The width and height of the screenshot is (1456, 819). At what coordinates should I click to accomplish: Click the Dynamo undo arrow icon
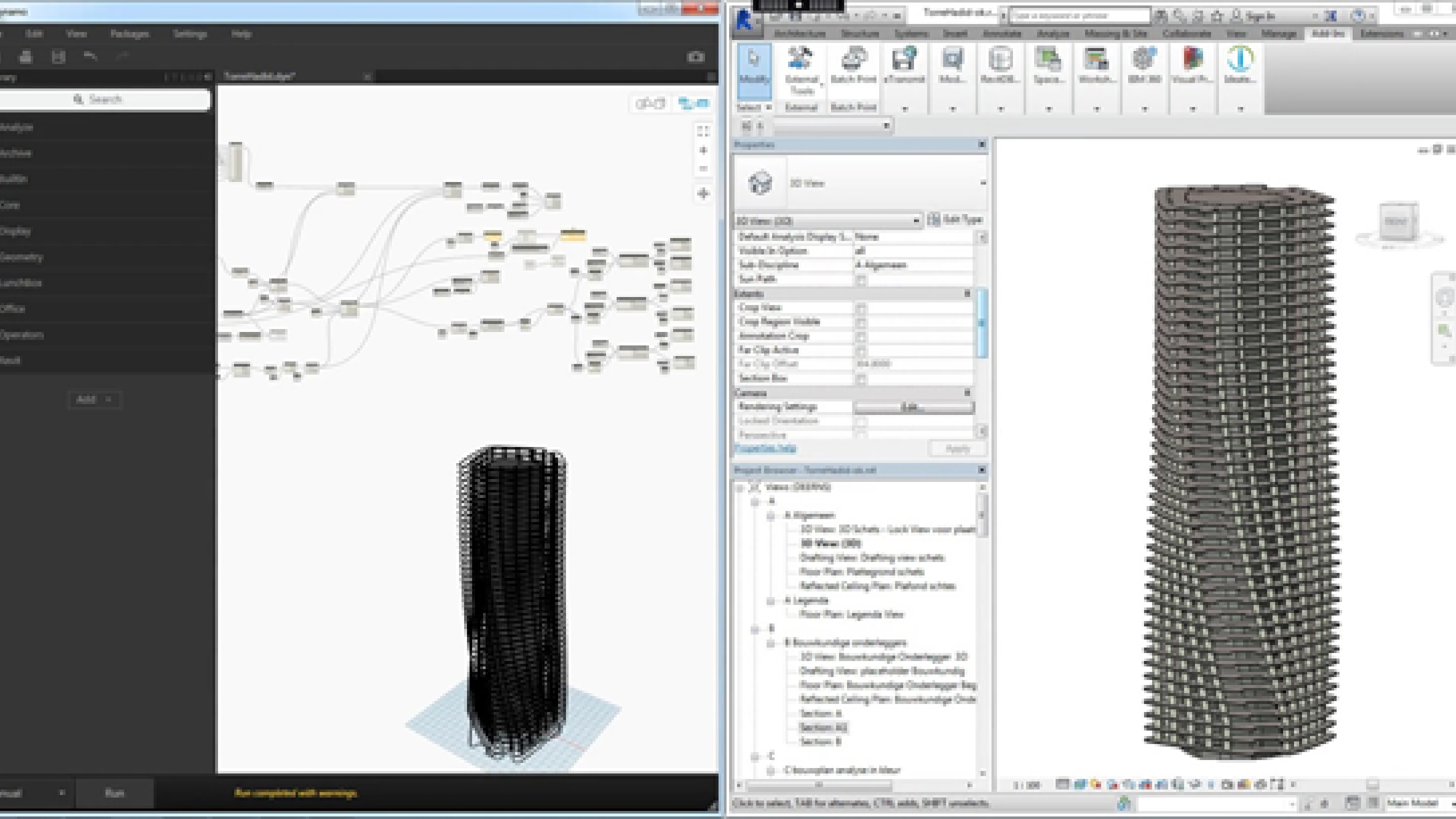pyautogui.click(x=90, y=56)
